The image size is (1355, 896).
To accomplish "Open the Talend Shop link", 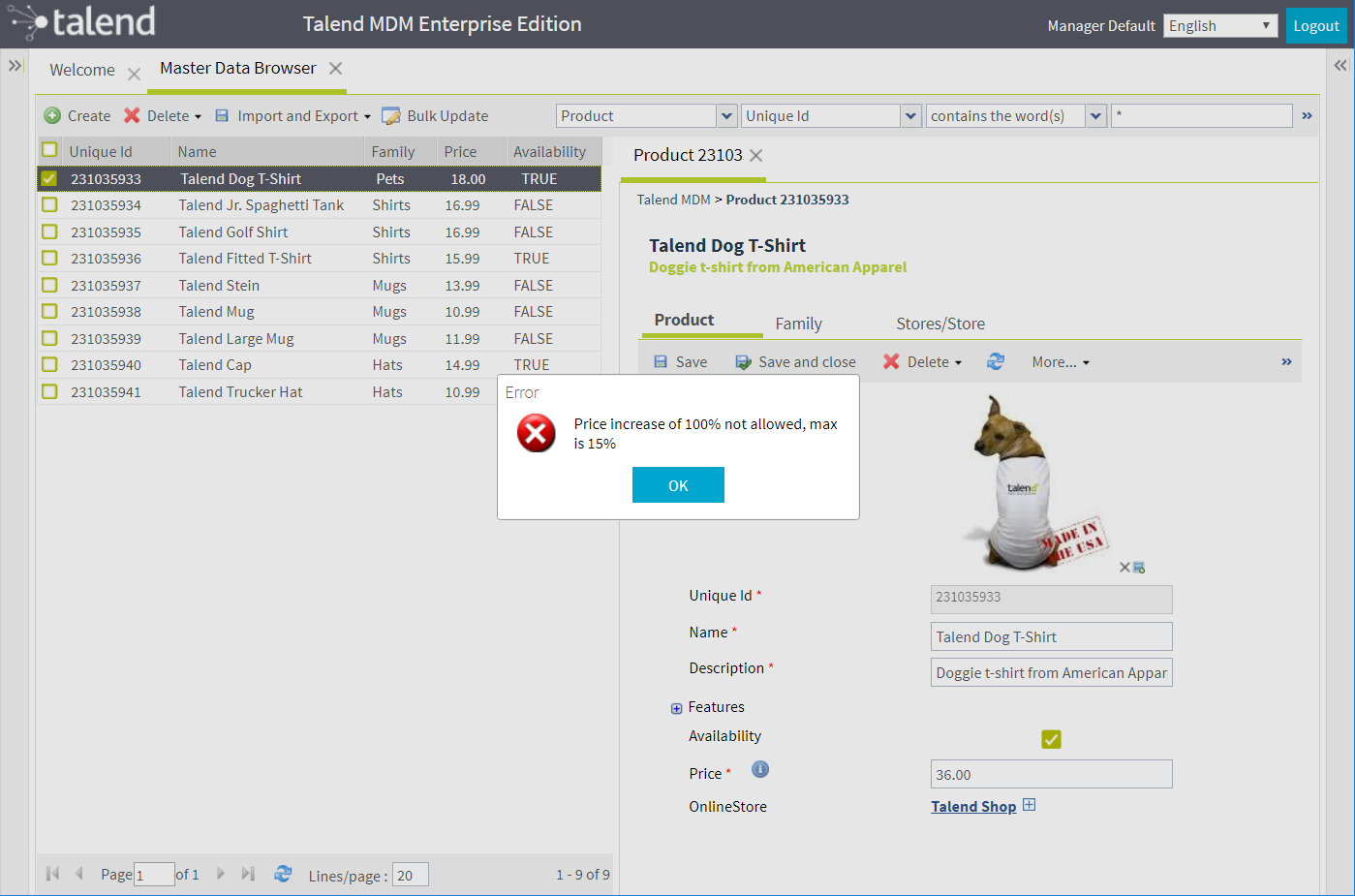I will (x=973, y=806).
